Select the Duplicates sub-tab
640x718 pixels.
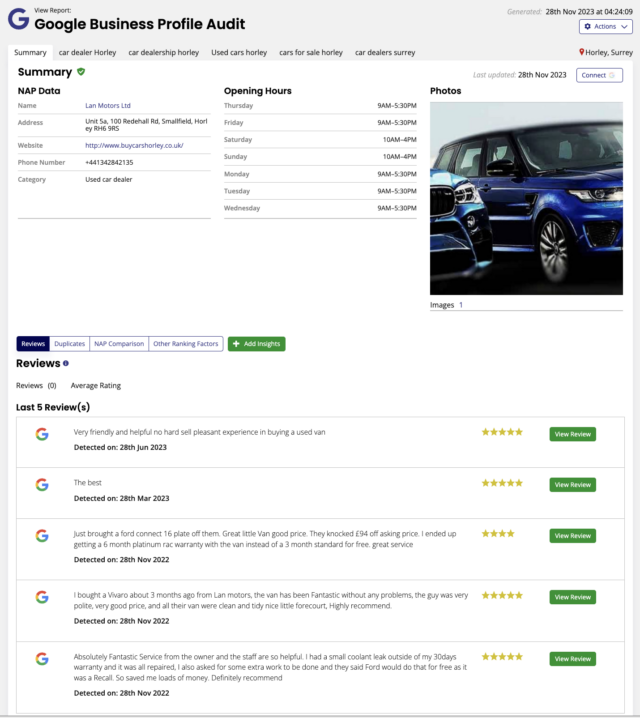pyautogui.click(x=70, y=344)
